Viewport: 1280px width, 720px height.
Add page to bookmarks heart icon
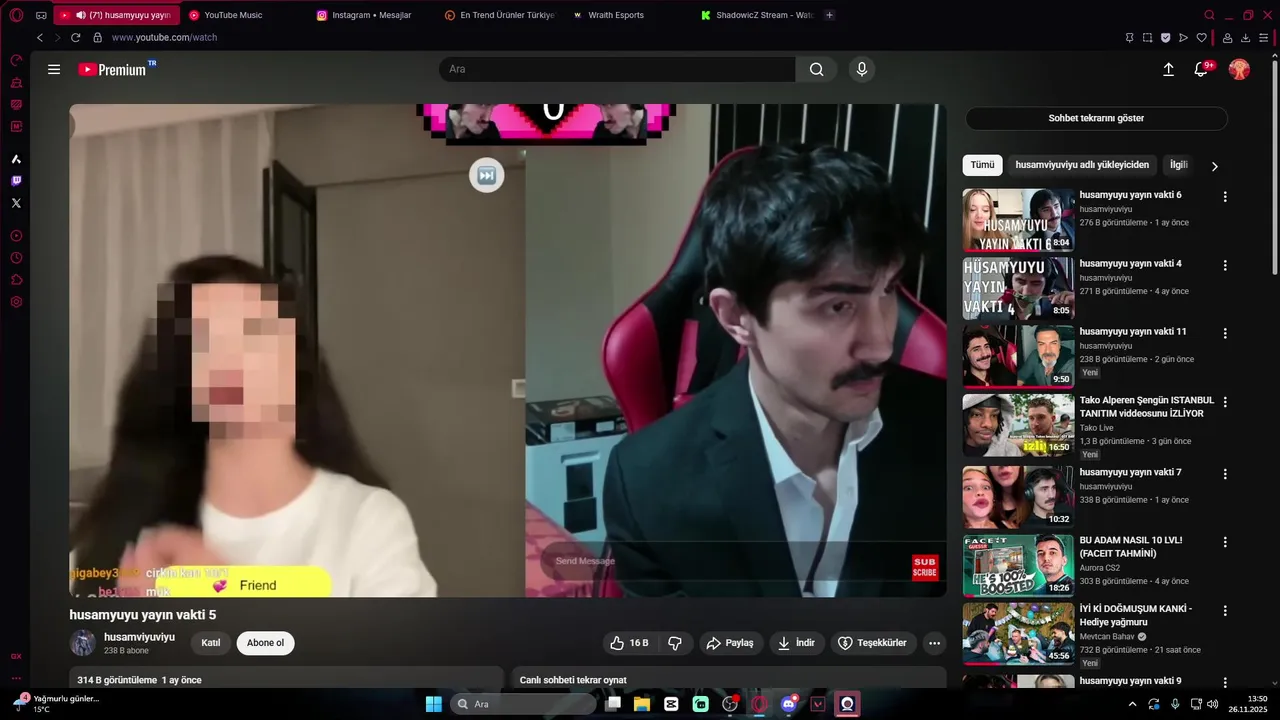tap(1202, 38)
